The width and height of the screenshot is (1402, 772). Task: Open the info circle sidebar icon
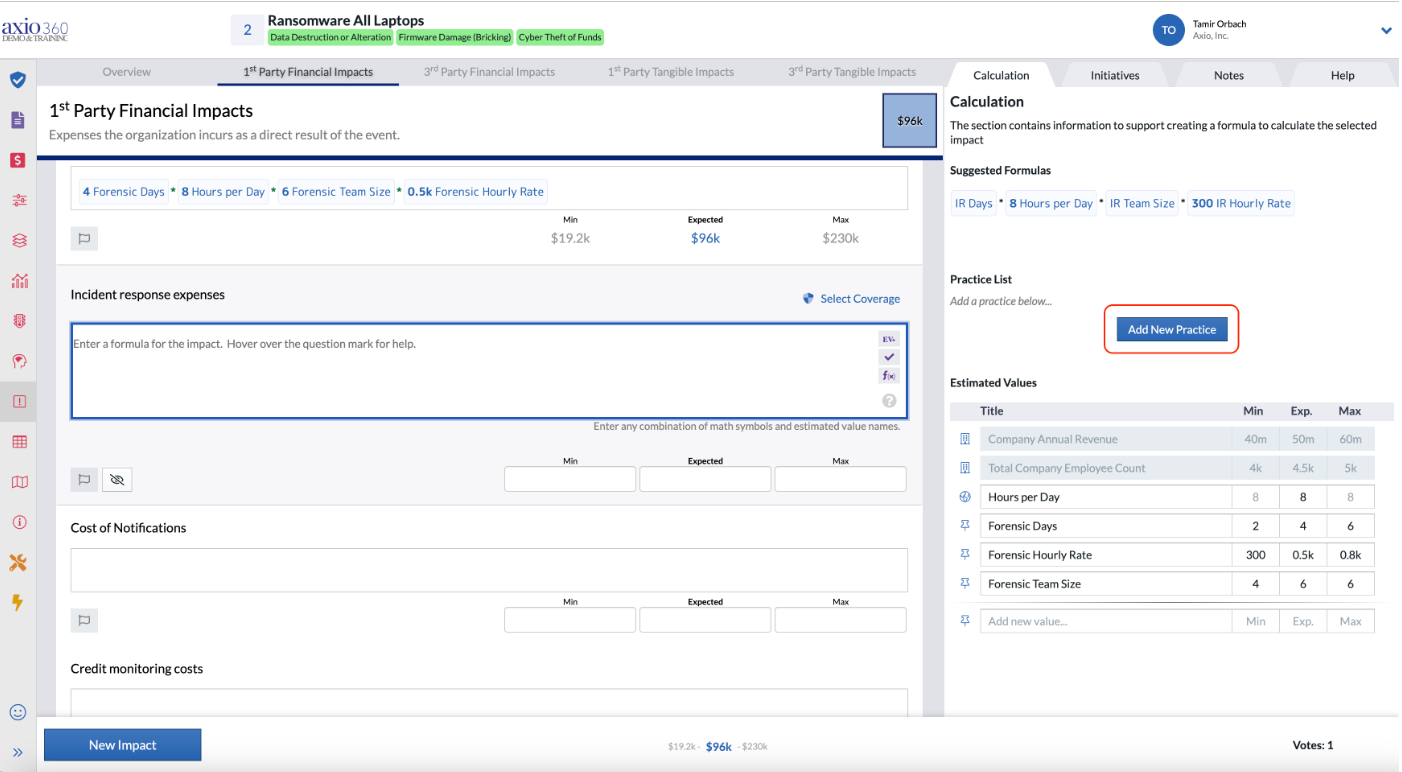click(x=19, y=522)
